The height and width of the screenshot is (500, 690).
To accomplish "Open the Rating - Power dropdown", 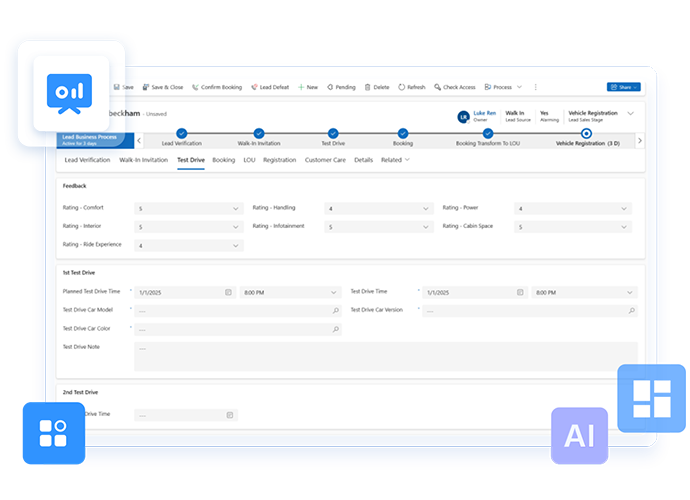I will coord(625,209).
